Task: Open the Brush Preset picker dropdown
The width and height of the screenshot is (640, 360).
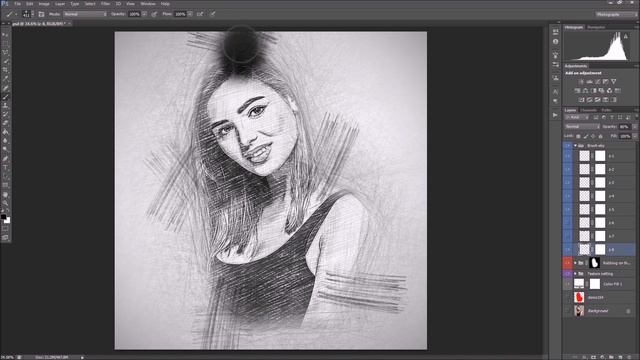Action: pos(32,14)
